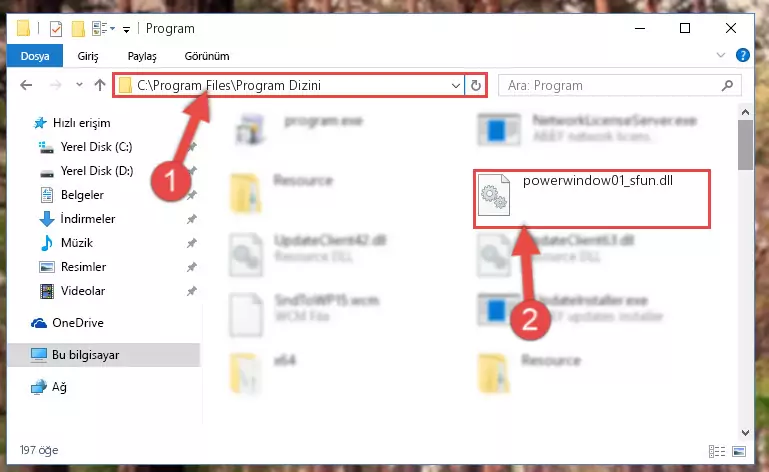
Task: Expand the address bar history dropdown
Action: tap(456, 85)
